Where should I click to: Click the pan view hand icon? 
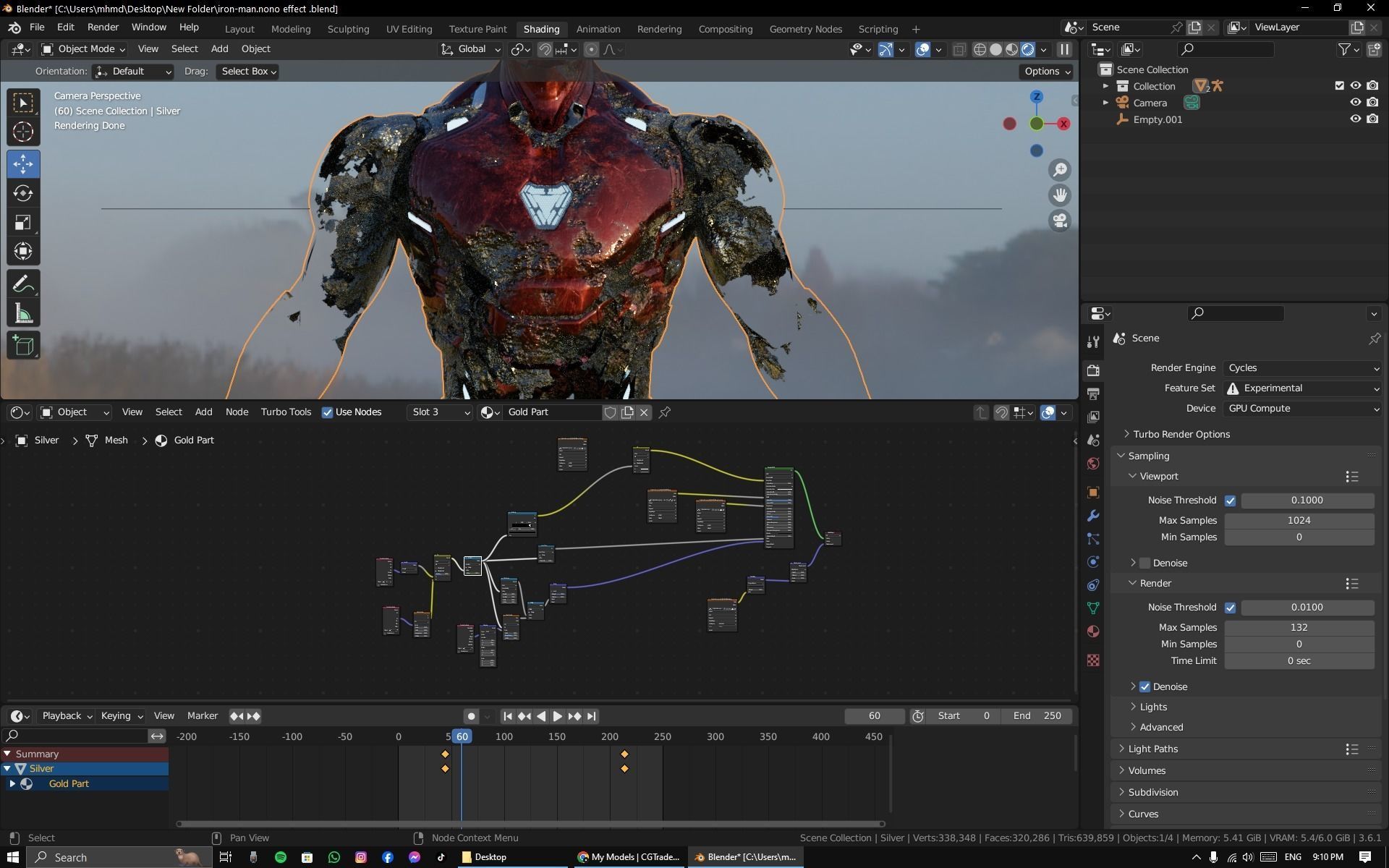click(1060, 195)
